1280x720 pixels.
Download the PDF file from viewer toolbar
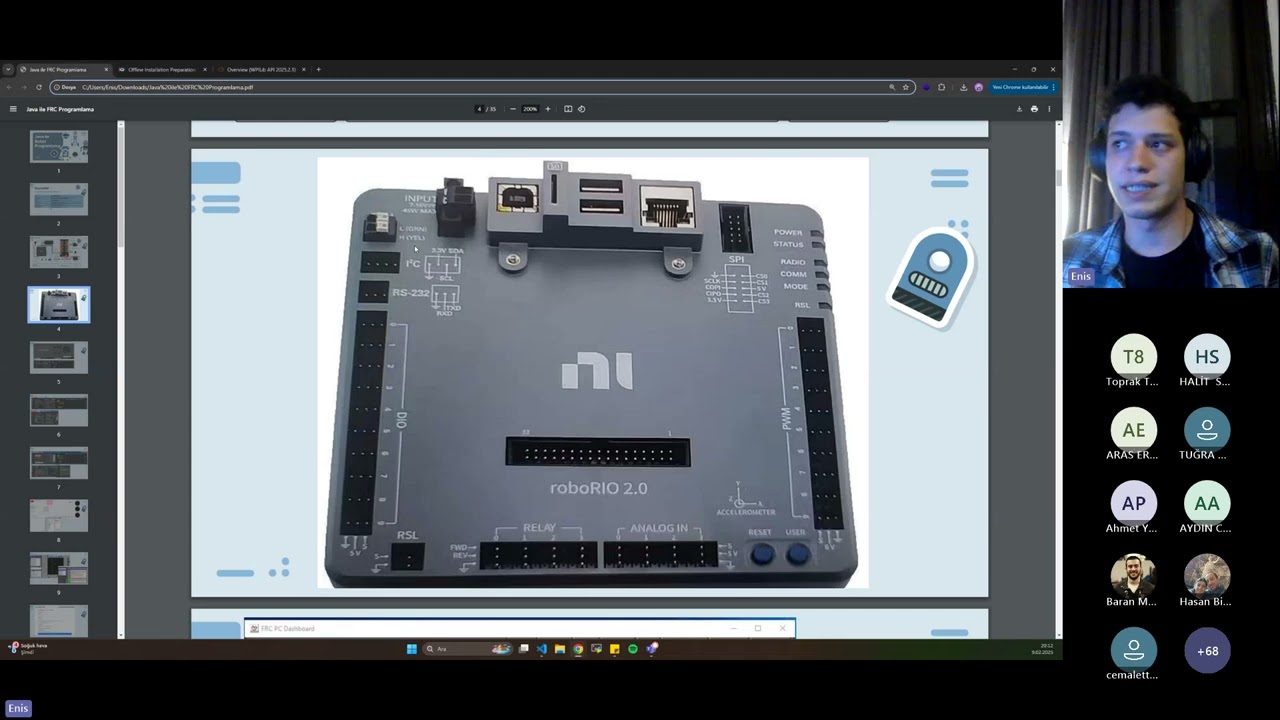1019,109
